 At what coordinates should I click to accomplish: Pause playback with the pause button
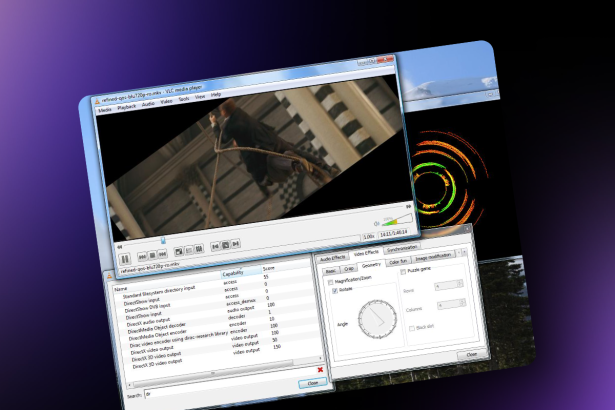click(125, 259)
